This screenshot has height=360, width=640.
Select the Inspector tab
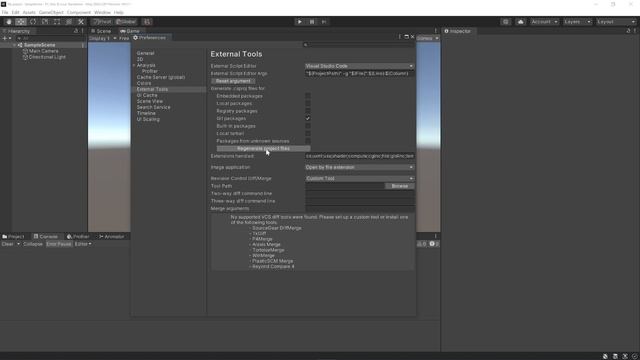(458, 31)
